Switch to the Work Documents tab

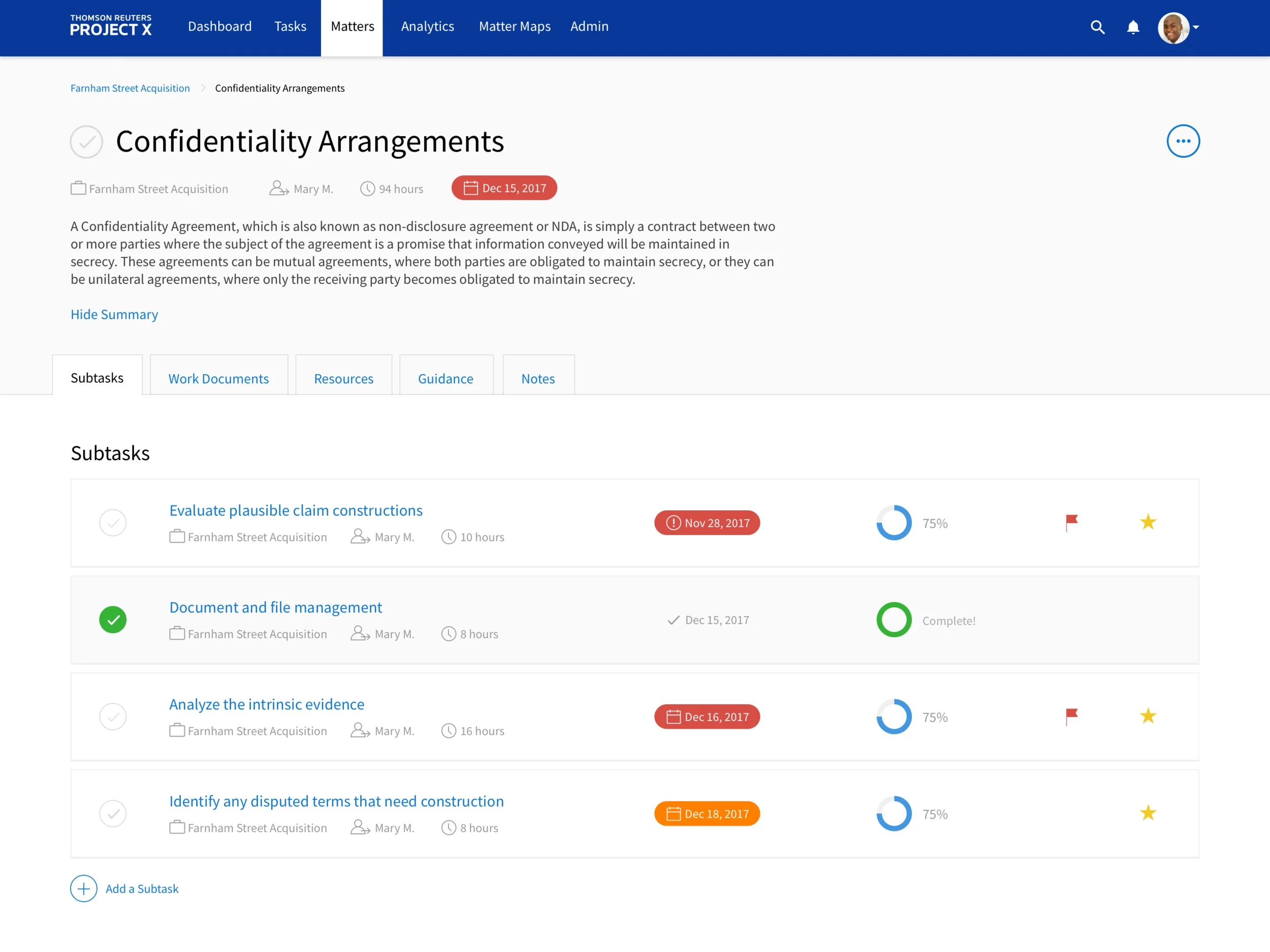(218, 379)
